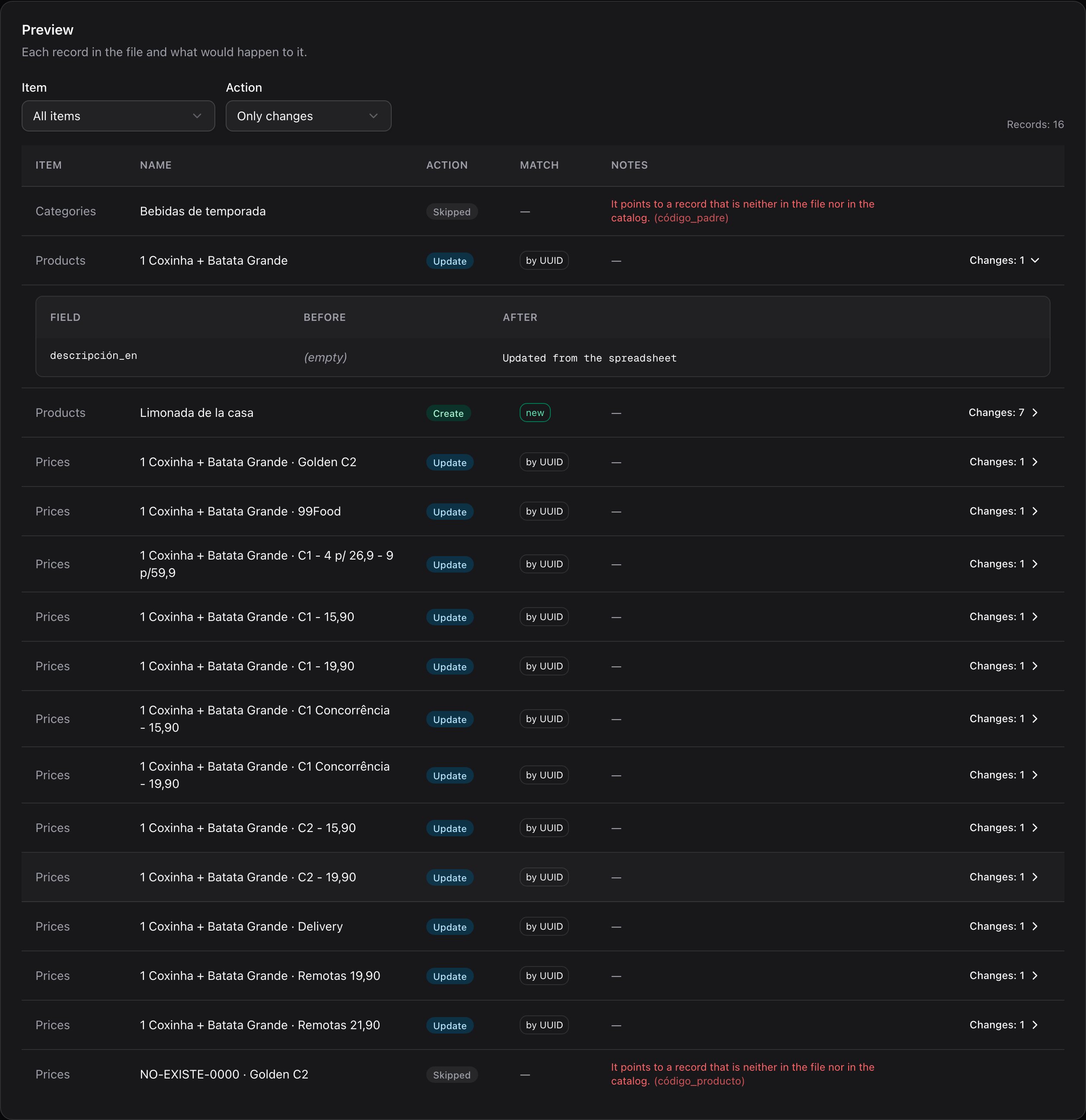
Task: Expand changes for the C2 - 15,90 price row
Action: coord(1004,828)
